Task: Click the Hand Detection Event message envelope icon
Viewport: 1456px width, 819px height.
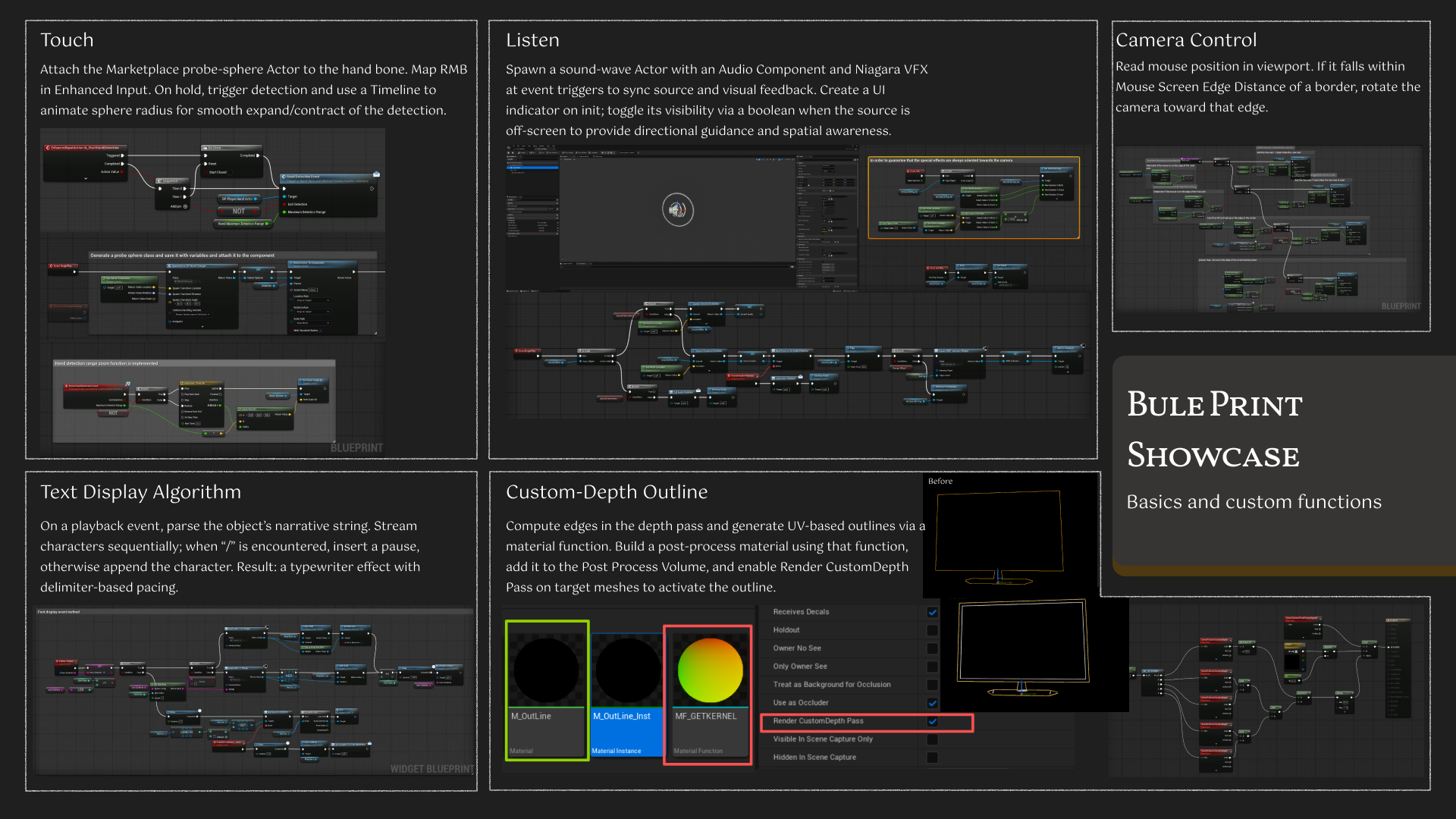Action: (x=376, y=174)
